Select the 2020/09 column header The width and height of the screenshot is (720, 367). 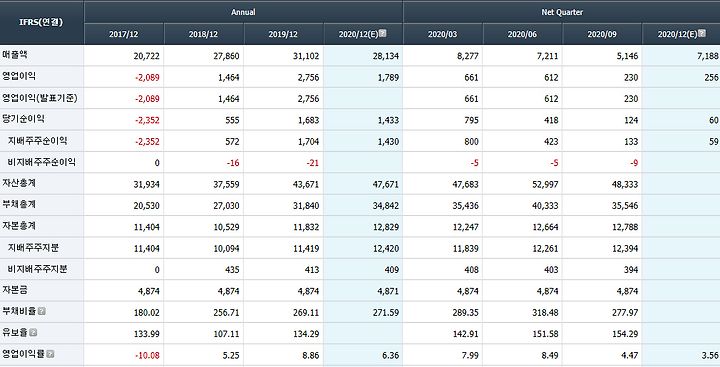point(602,34)
